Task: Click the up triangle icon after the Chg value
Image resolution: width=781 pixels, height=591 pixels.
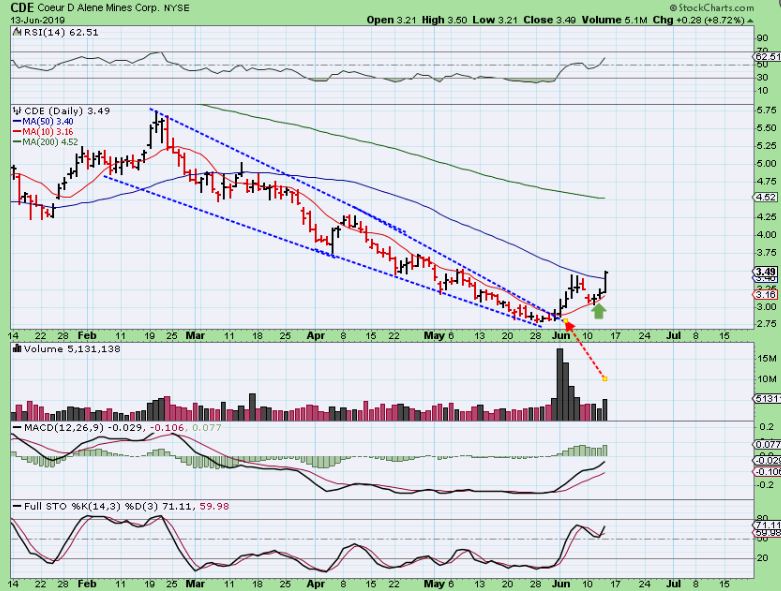Action: [x=751, y=20]
